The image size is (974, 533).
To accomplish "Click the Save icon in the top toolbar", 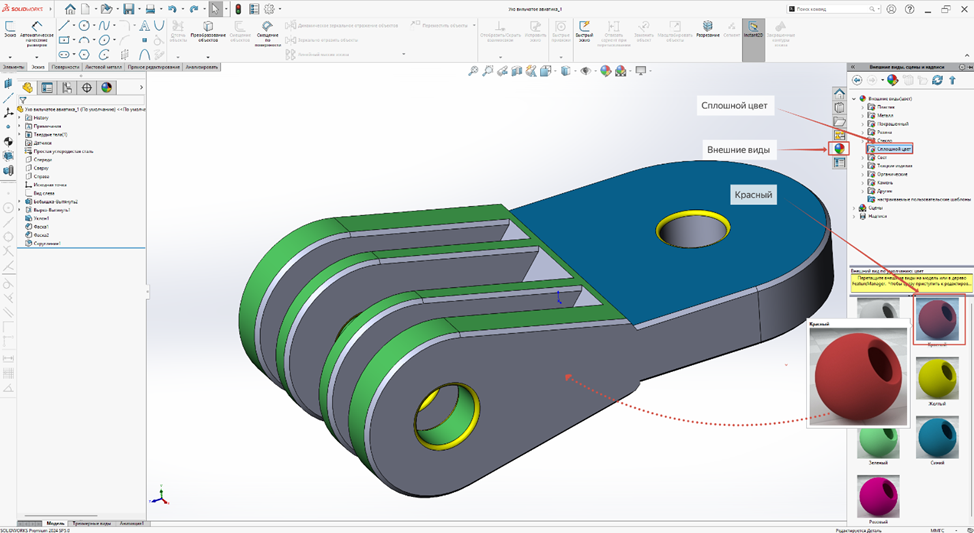I will pyautogui.click(x=129, y=9).
